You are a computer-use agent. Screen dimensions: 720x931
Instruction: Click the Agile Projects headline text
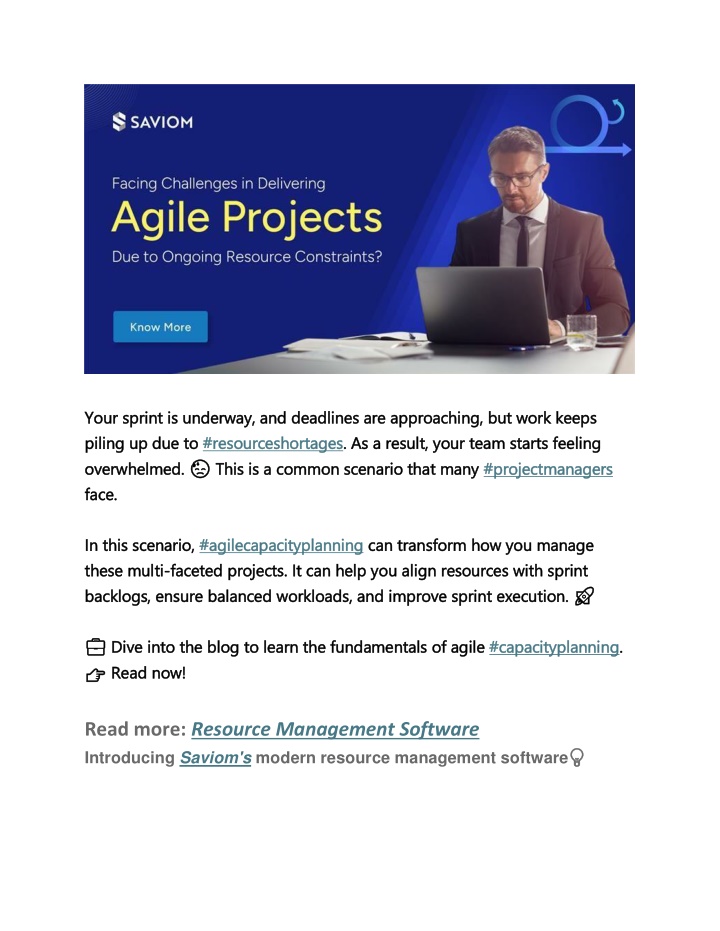tap(247, 218)
